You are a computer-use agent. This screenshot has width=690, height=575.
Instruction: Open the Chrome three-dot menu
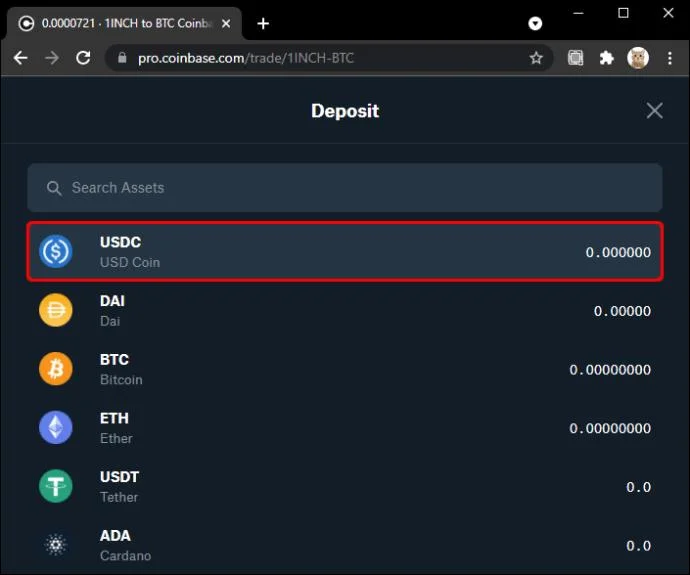669,58
